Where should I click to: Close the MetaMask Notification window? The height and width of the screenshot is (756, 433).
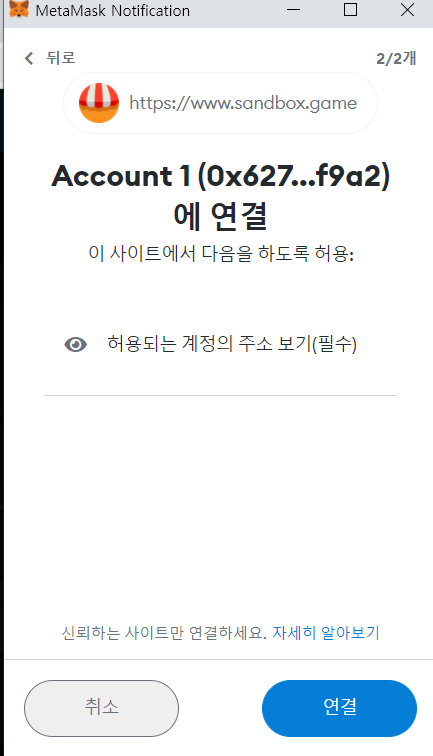407,10
